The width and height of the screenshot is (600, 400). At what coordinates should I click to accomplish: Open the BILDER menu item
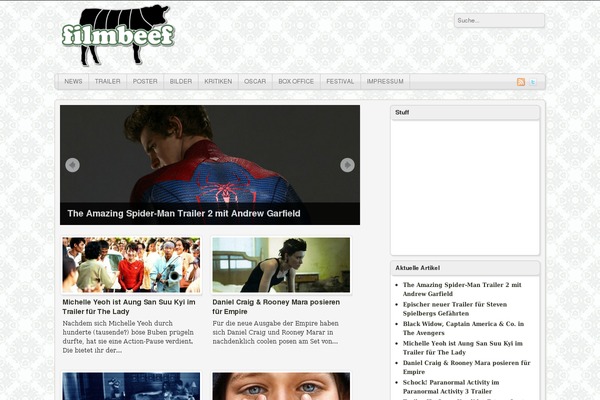pyautogui.click(x=181, y=82)
